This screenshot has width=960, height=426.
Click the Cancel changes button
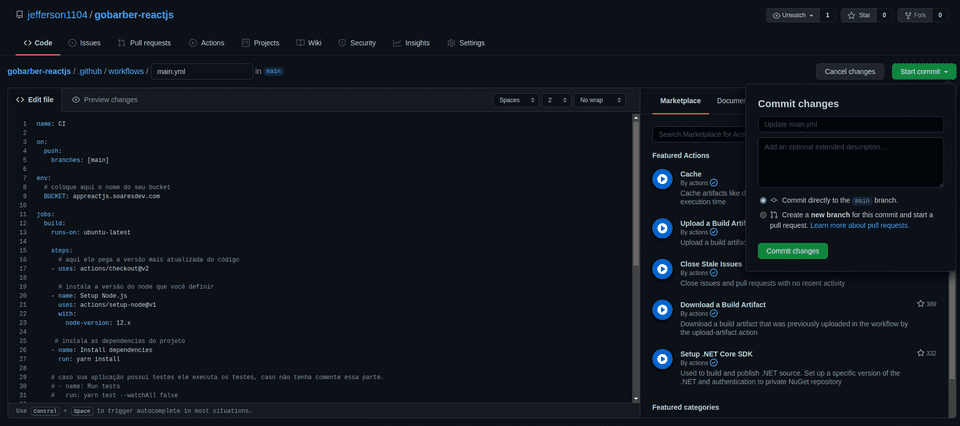pyautogui.click(x=850, y=71)
